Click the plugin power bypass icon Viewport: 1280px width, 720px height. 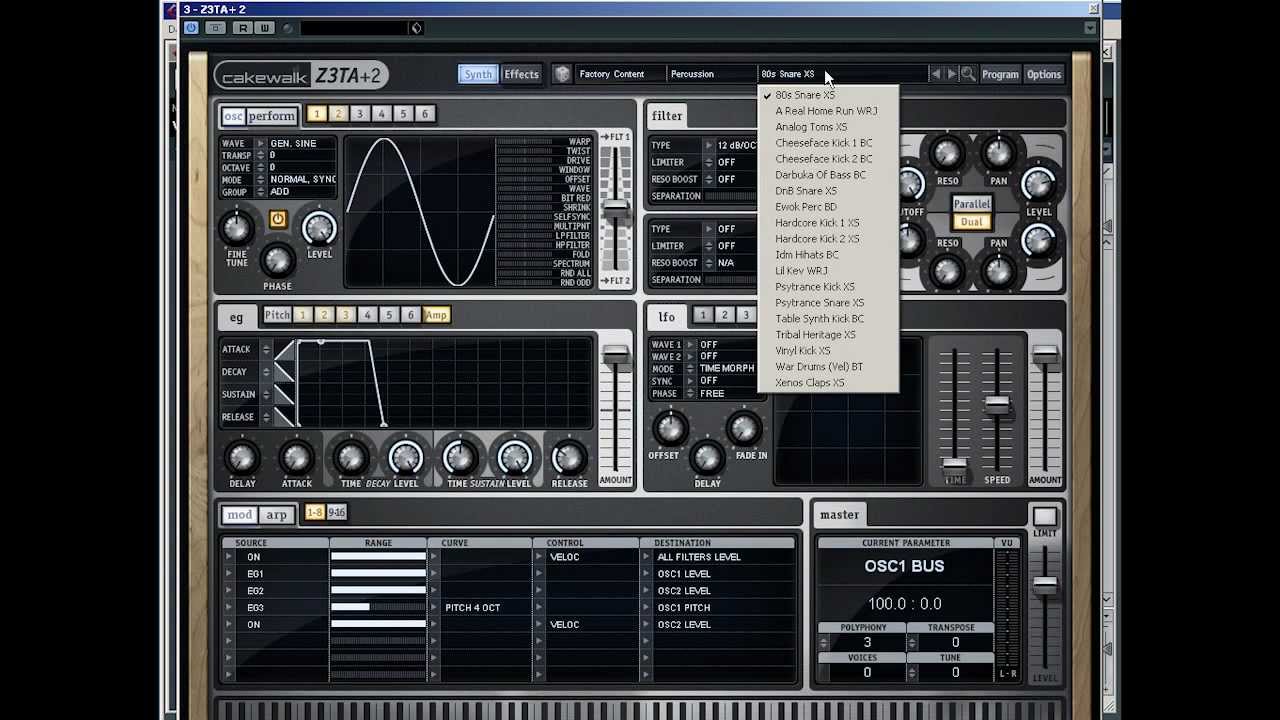coord(192,28)
